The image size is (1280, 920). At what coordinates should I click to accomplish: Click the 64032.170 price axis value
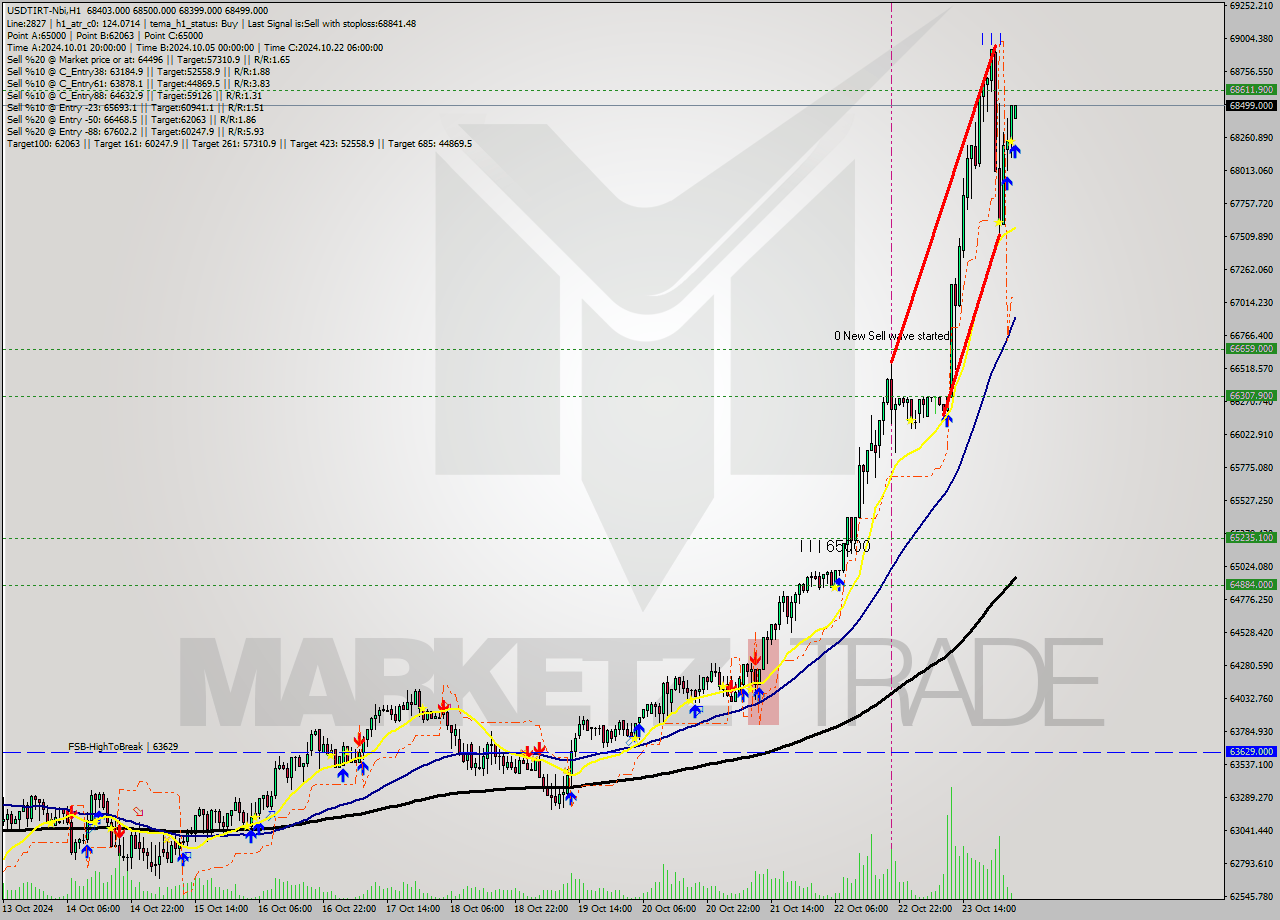[x=1252, y=698]
